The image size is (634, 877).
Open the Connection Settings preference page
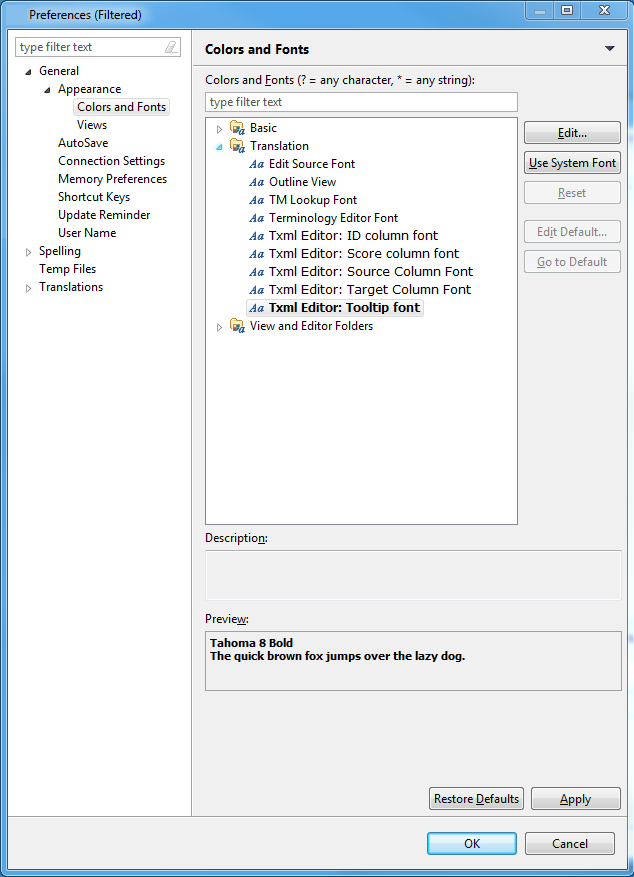pos(111,161)
